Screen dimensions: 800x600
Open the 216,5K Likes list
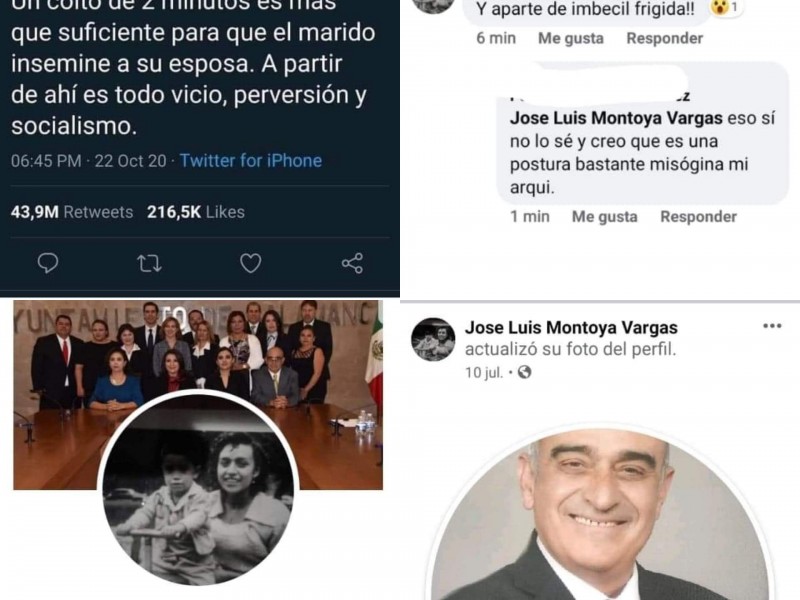196,212
